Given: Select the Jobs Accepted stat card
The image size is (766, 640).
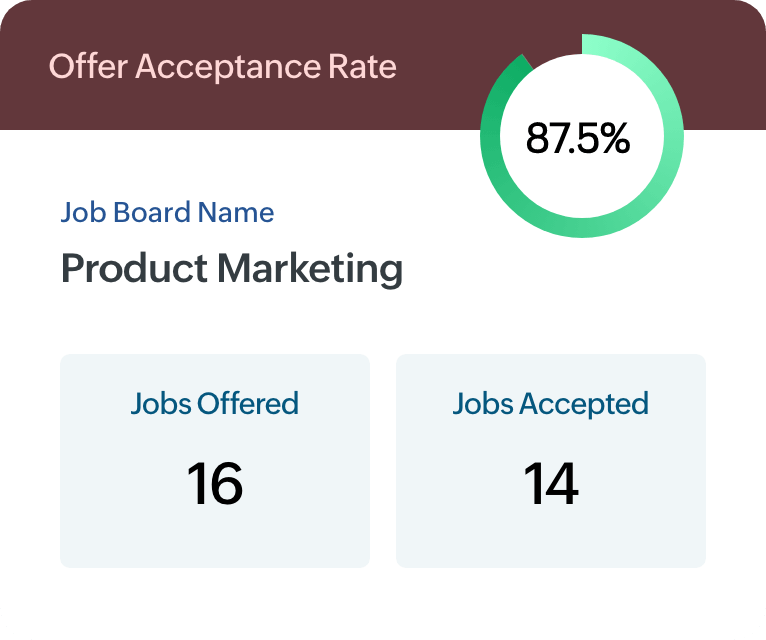Looking at the screenshot, I should 551,461.
